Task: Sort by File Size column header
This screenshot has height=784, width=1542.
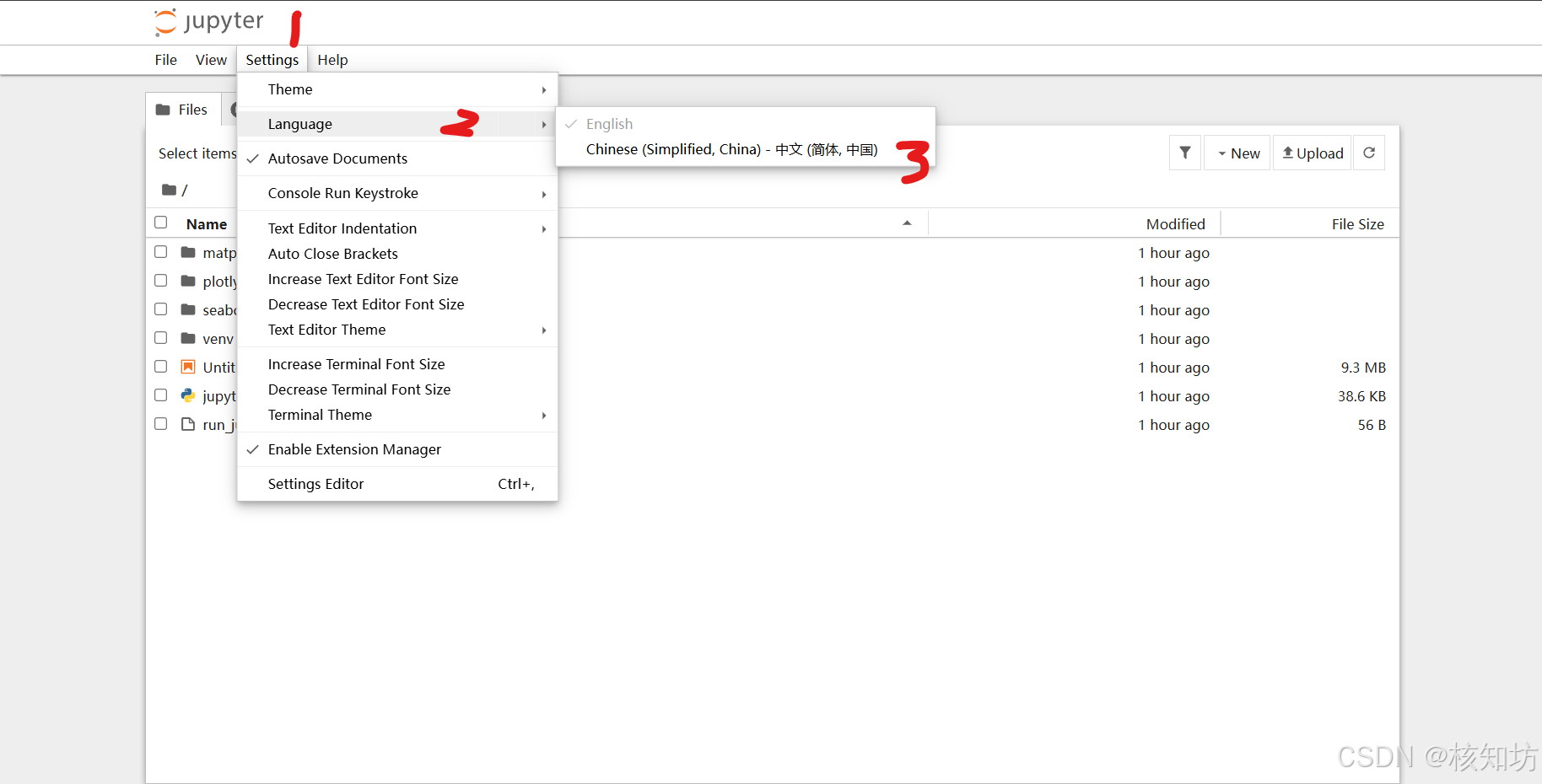Action: tap(1357, 223)
